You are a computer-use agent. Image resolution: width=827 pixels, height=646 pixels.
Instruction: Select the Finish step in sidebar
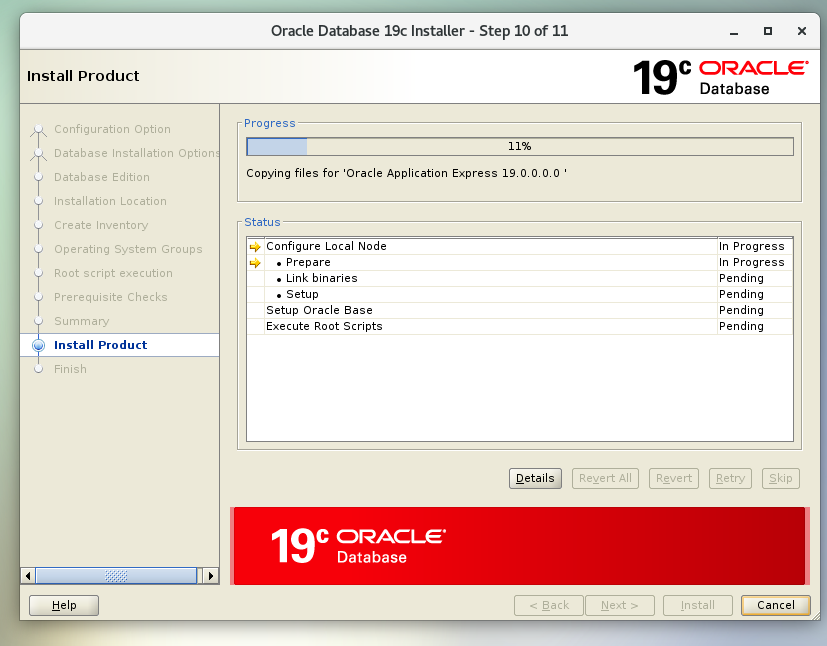click(70, 369)
